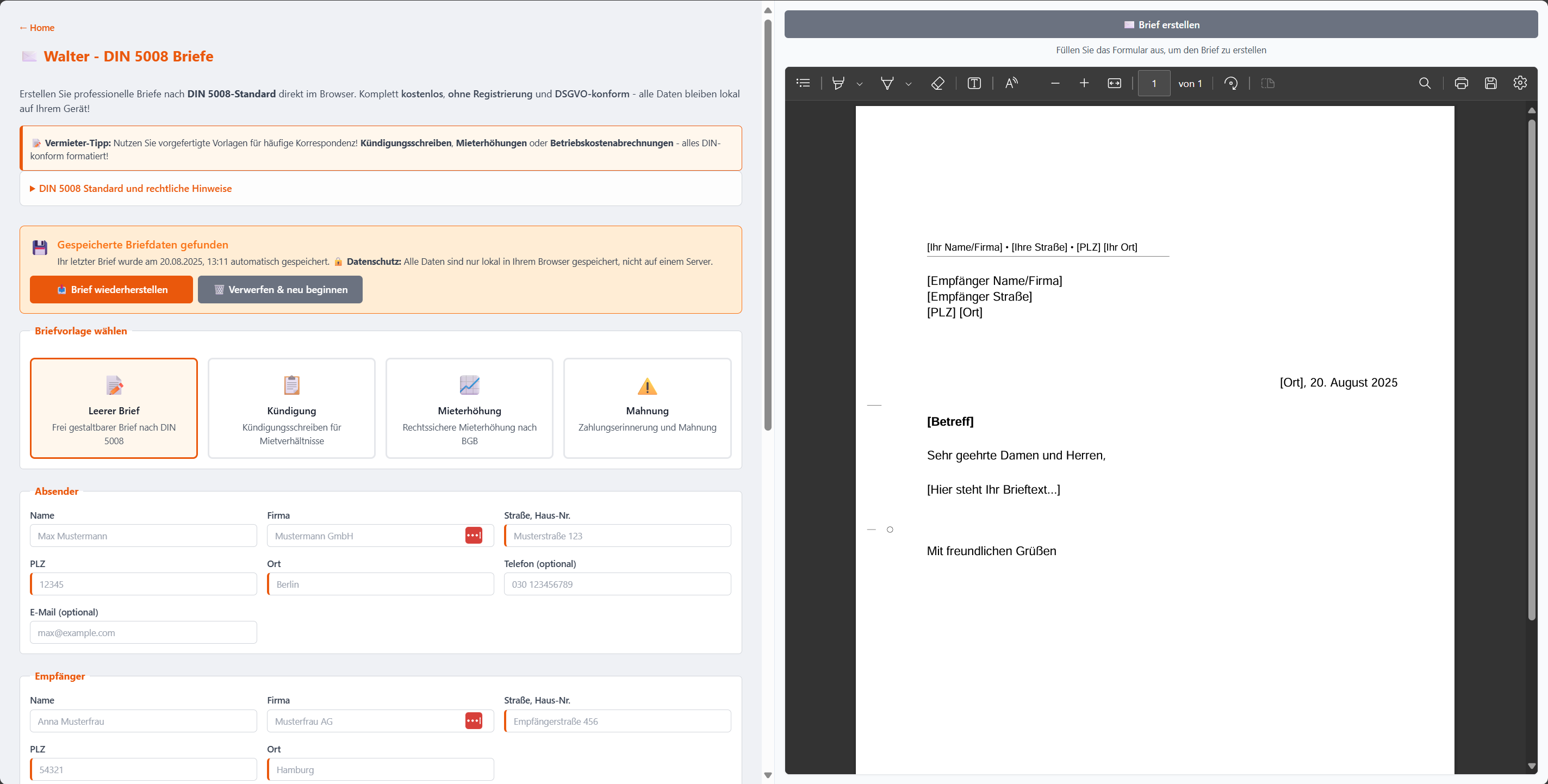This screenshot has height=784, width=1548.
Task: Click the red password-manager icon in Empfänger Firma
Action: (x=474, y=721)
